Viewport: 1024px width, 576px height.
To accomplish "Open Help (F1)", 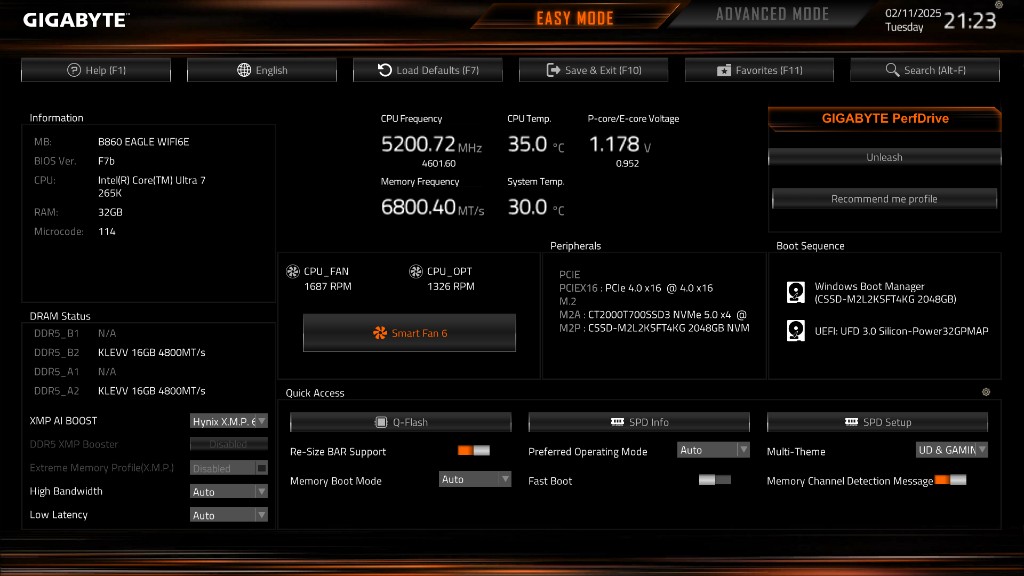I will [x=96, y=70].
